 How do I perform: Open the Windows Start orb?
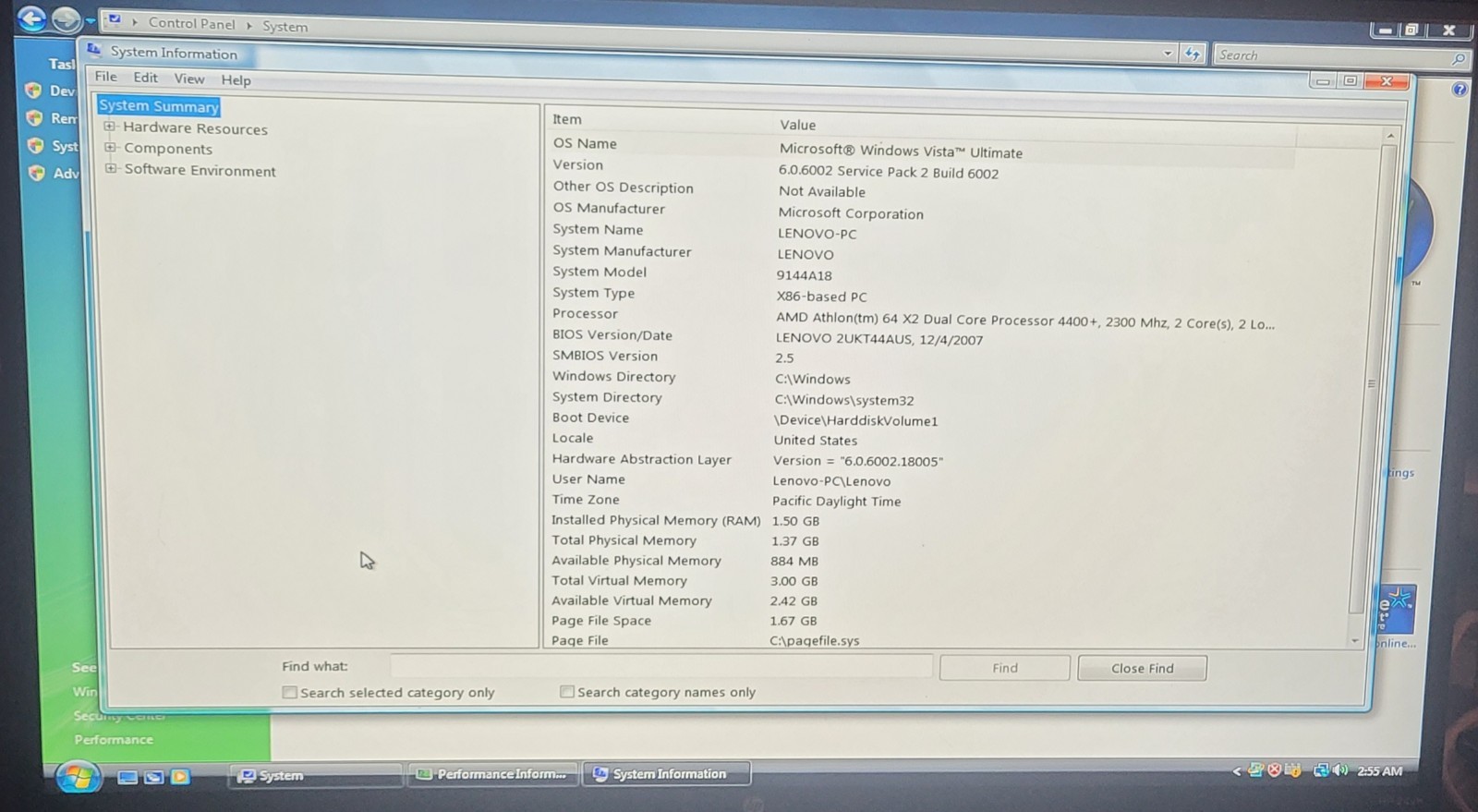pyautogui.click(x=78, y=777)
